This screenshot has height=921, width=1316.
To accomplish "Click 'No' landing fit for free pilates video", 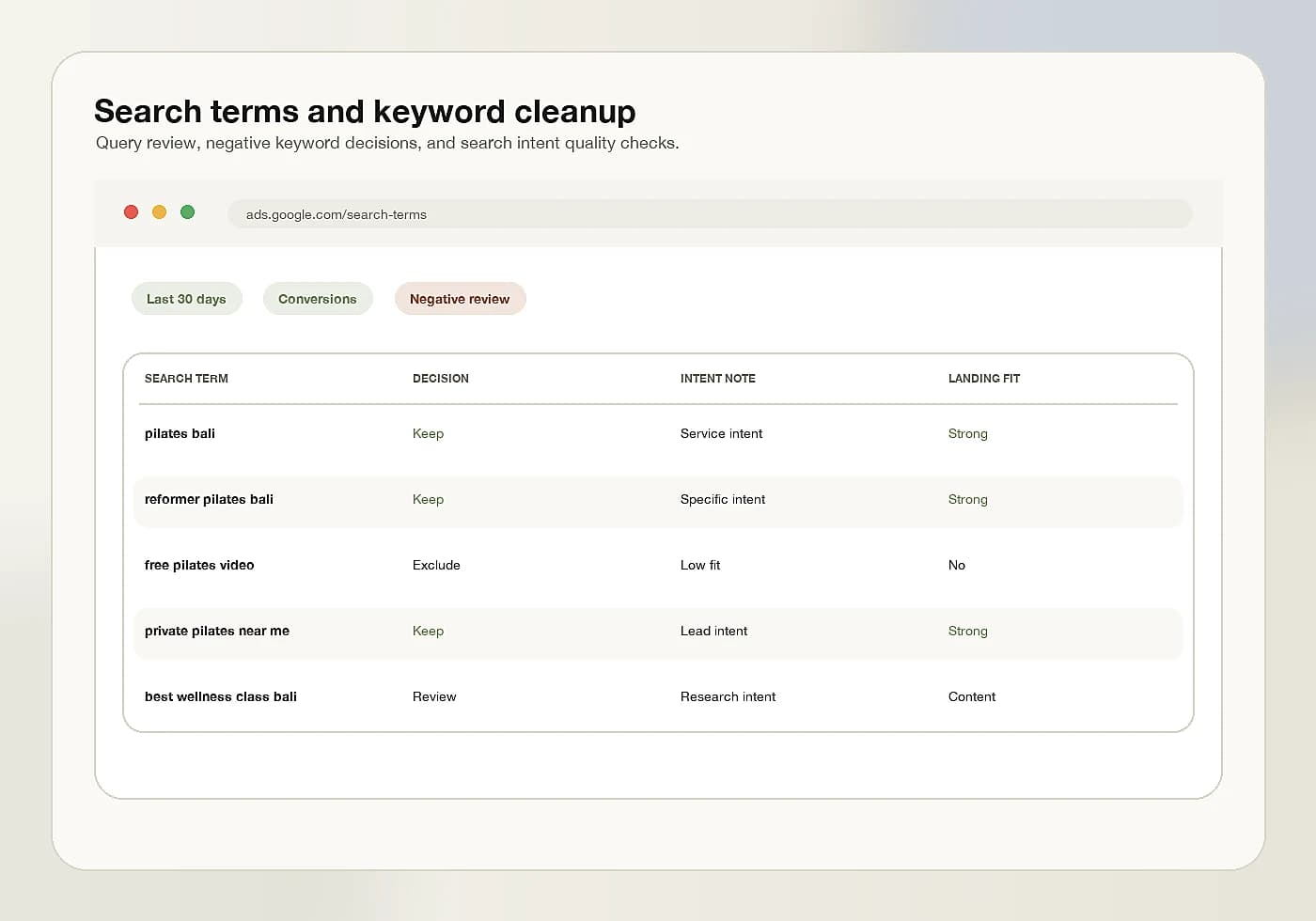I will coord(957,565).
